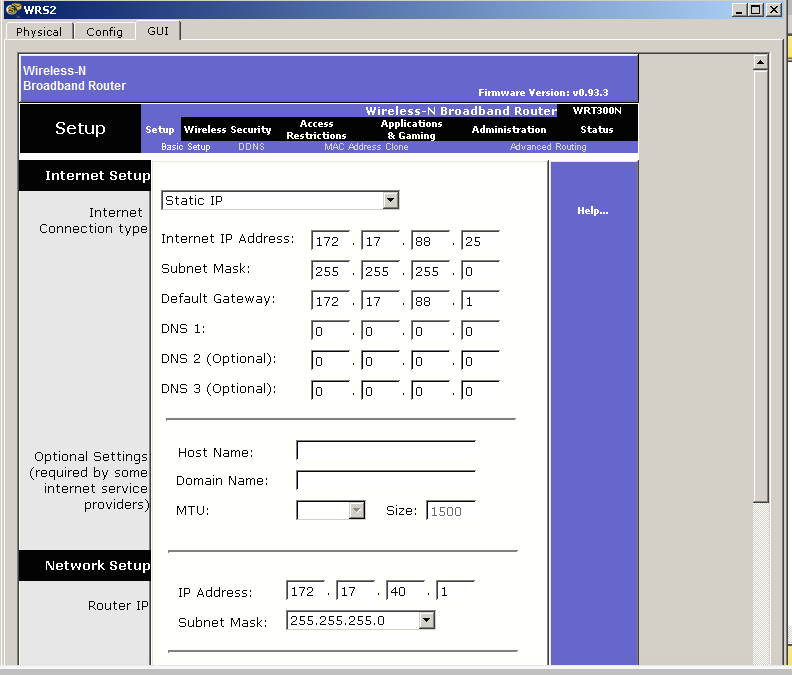Click third octet of Default Gateway
Viewport: 792px width, 675px height.
pyautogui.click(x=430, y=301)
